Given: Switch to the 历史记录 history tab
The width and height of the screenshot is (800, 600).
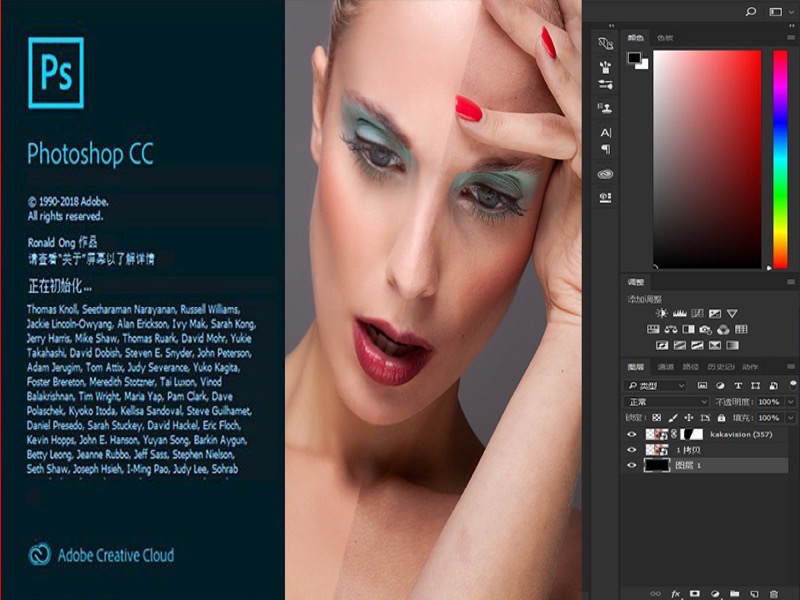Looking at the screenshot, I should (x=720, y=366).
